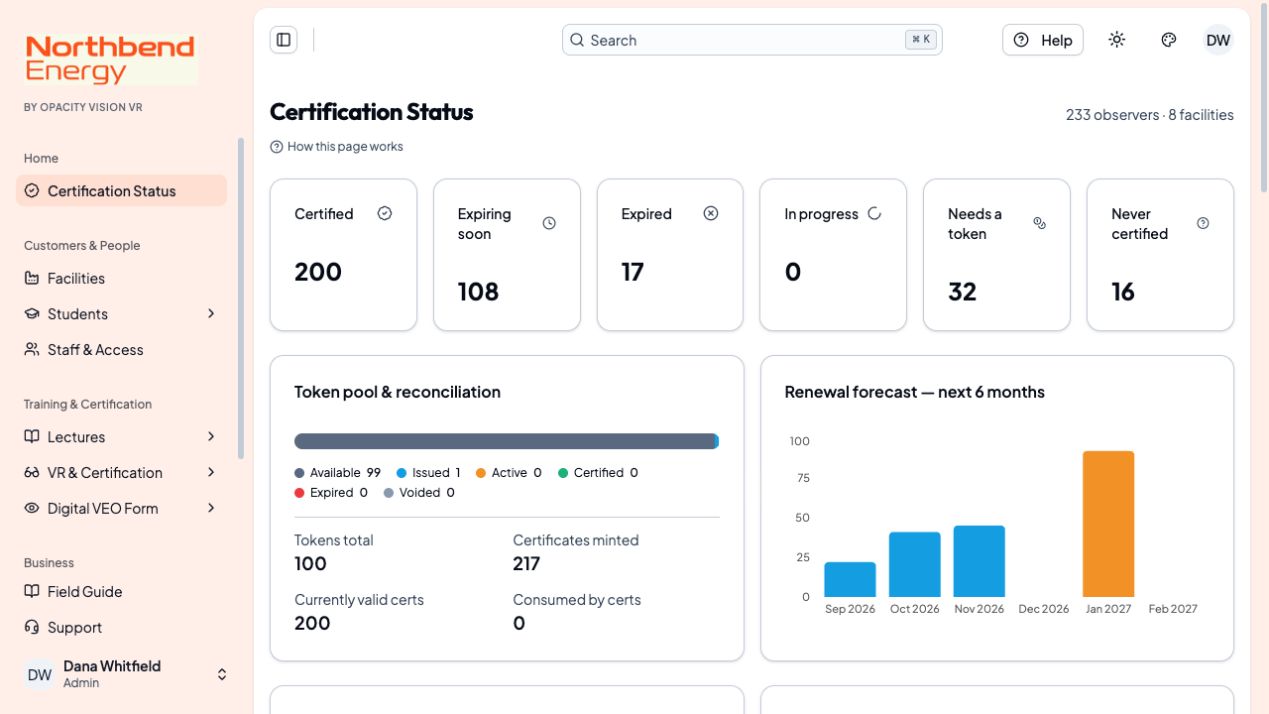The width and height of the screenshot is (1269, 714).
Task: Click the Students graduation cap icon
Action: (32, 314)
